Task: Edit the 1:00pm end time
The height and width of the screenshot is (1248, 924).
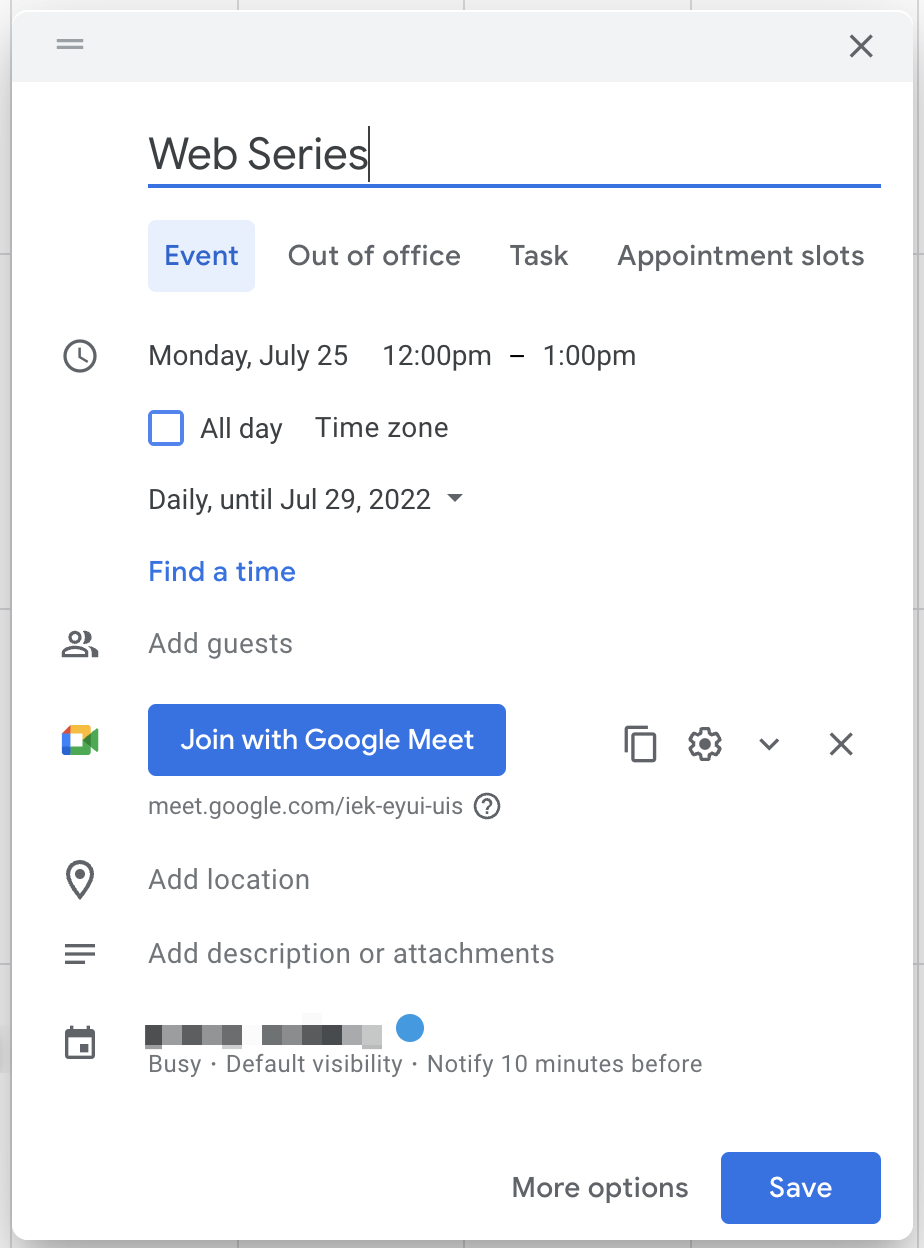Action: pos(589,356)
